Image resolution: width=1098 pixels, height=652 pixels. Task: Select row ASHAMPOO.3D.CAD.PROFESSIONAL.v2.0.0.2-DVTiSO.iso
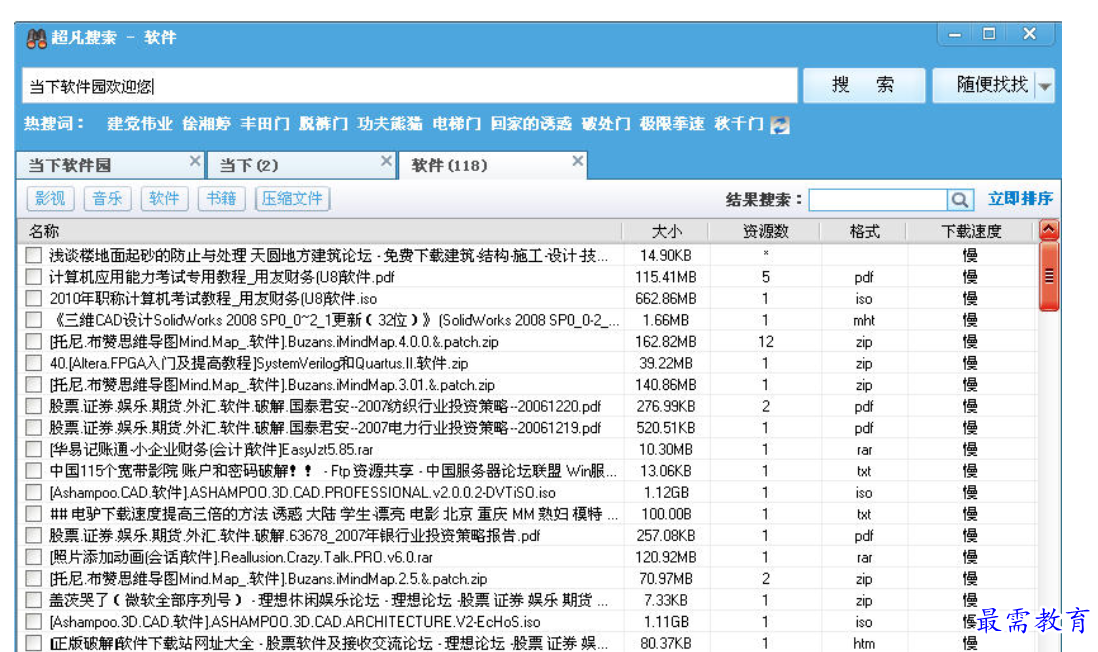528,493
